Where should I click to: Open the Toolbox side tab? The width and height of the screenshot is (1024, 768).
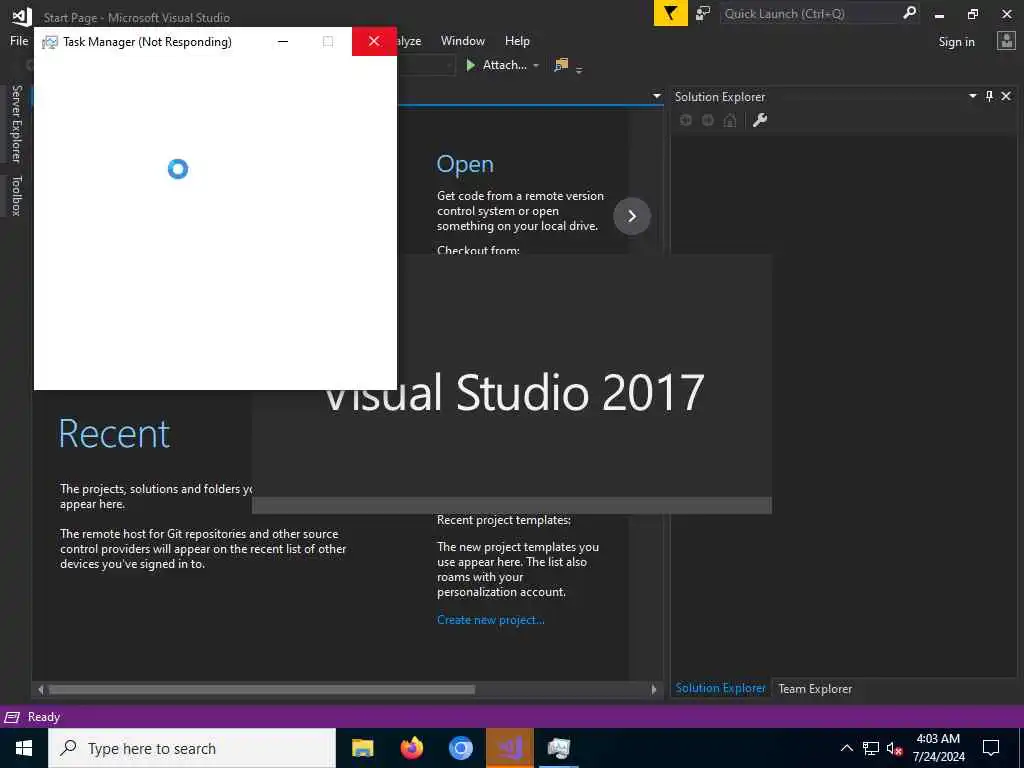click(x=16, y=195)
